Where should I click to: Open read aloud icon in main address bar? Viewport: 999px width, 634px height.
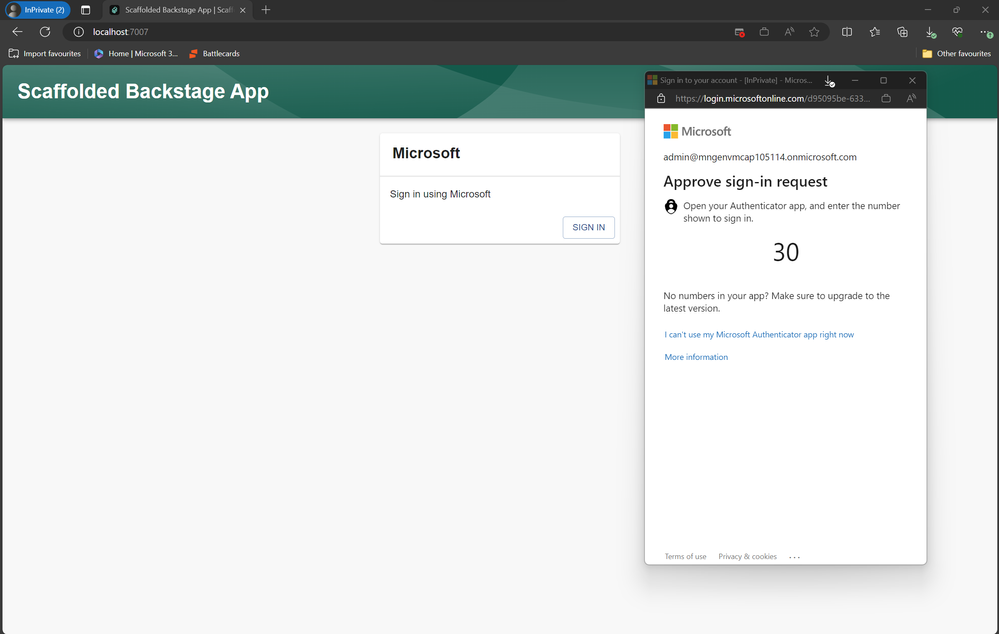[x=789, y=32]
